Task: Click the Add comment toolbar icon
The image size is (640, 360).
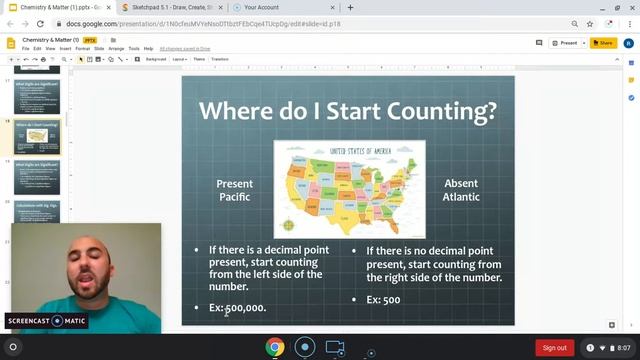Action: (x=137, y=60)
